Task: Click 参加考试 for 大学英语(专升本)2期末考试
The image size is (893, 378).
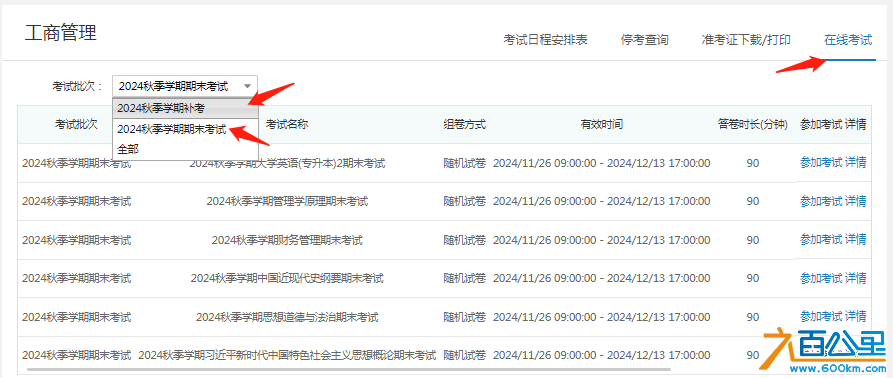Action: pos(821,163)
